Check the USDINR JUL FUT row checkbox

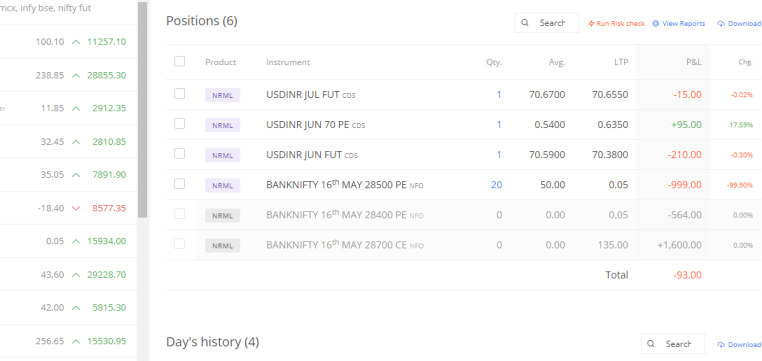(x=179, y=94)
